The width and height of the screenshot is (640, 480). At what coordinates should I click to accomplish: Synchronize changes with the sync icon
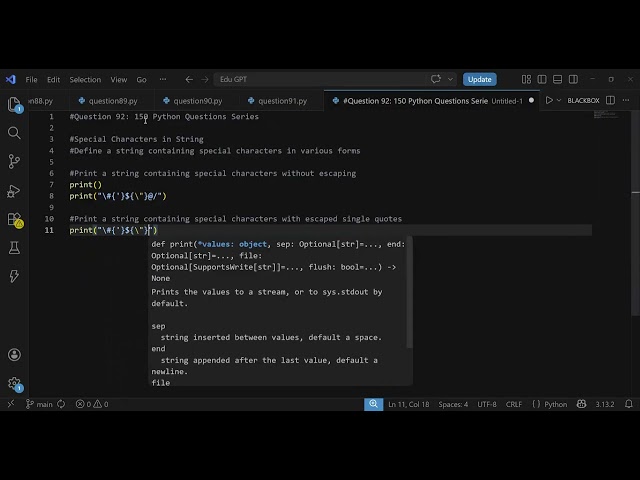(61, 404)
